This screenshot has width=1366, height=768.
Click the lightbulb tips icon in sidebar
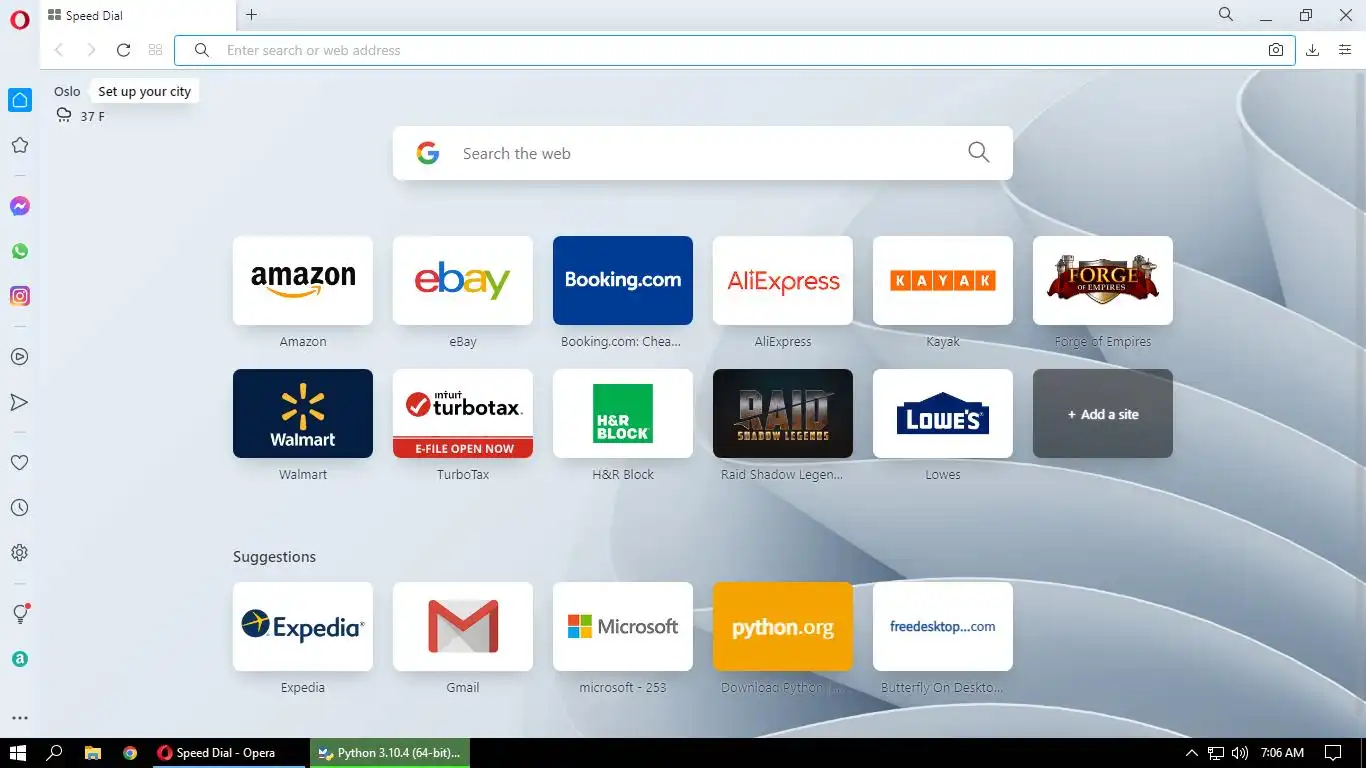pyautogui.click(x=20, y=614)
